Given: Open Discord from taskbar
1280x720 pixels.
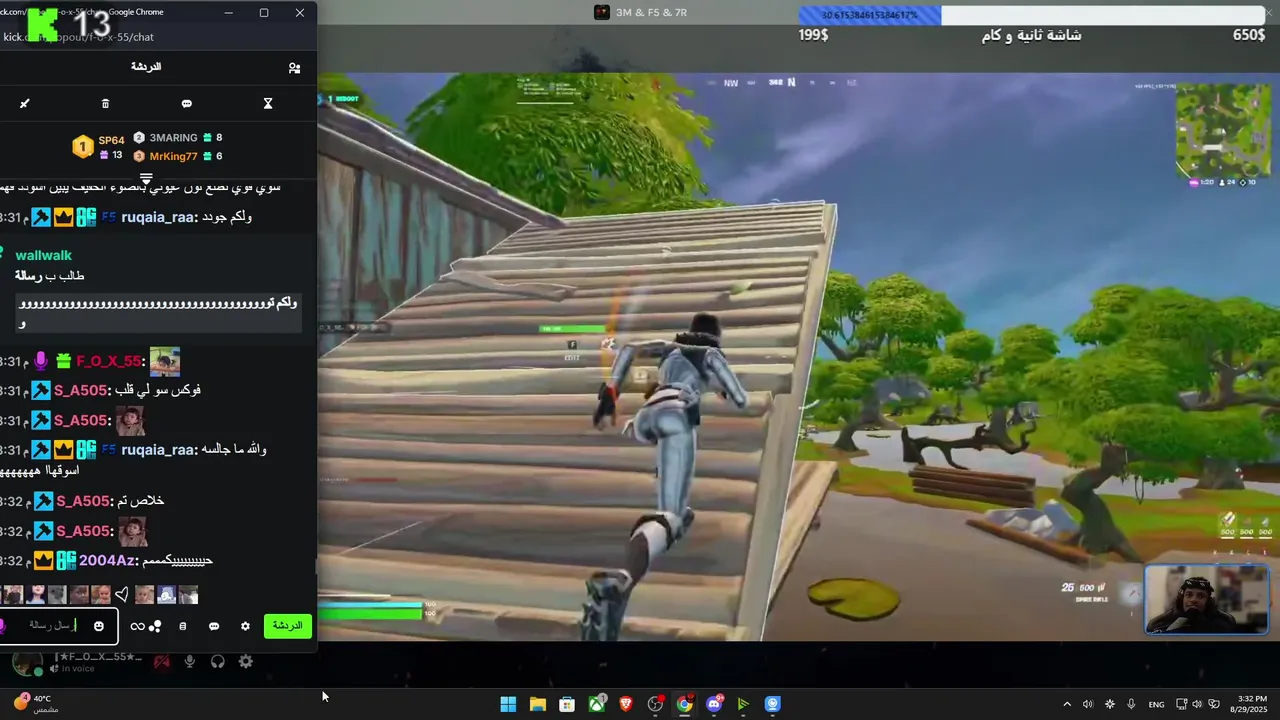Looking at the screenshot, I should click(715, 704).
